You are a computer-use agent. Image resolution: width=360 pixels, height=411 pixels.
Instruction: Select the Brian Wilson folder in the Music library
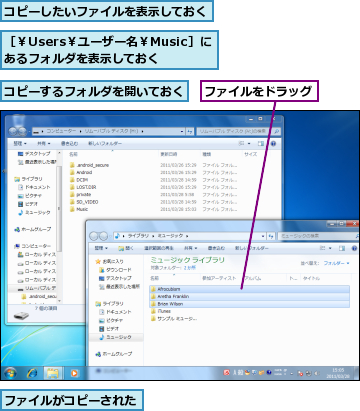tap(250, 304)
